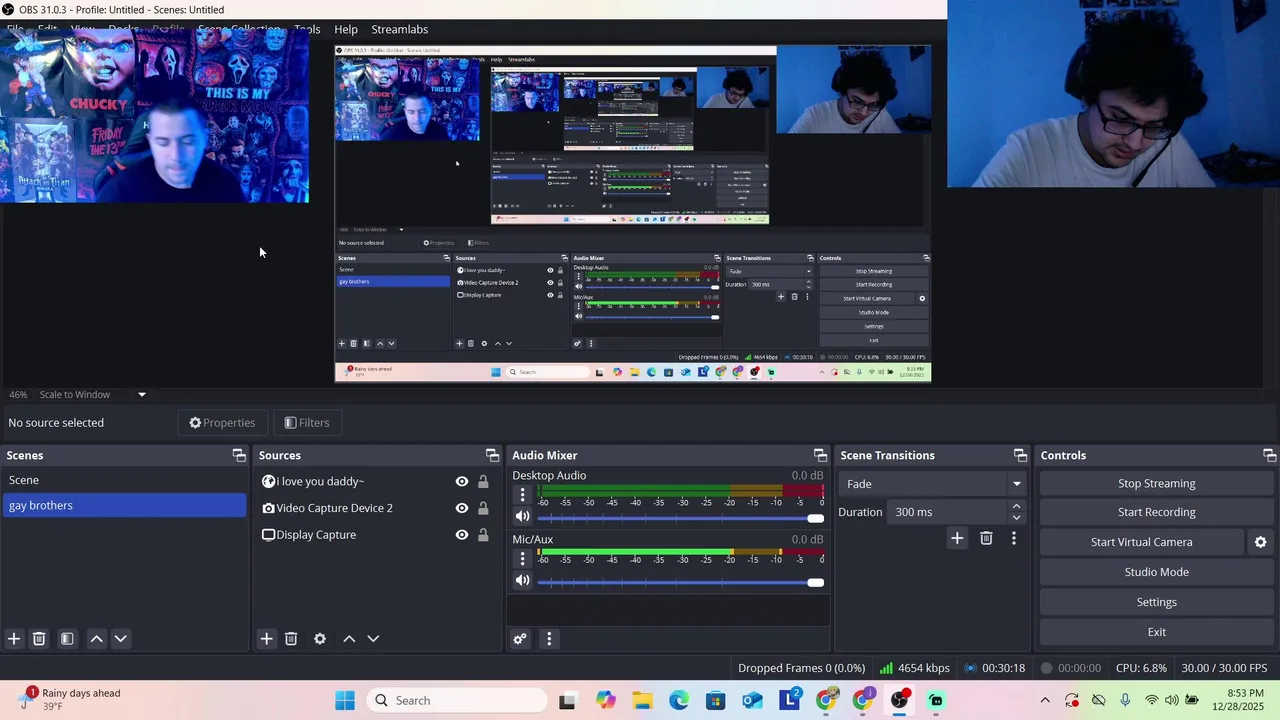Hide the Video Capture Device 2 source
The height and width of the screenshot is (720, 1280).
click(462, 508)
